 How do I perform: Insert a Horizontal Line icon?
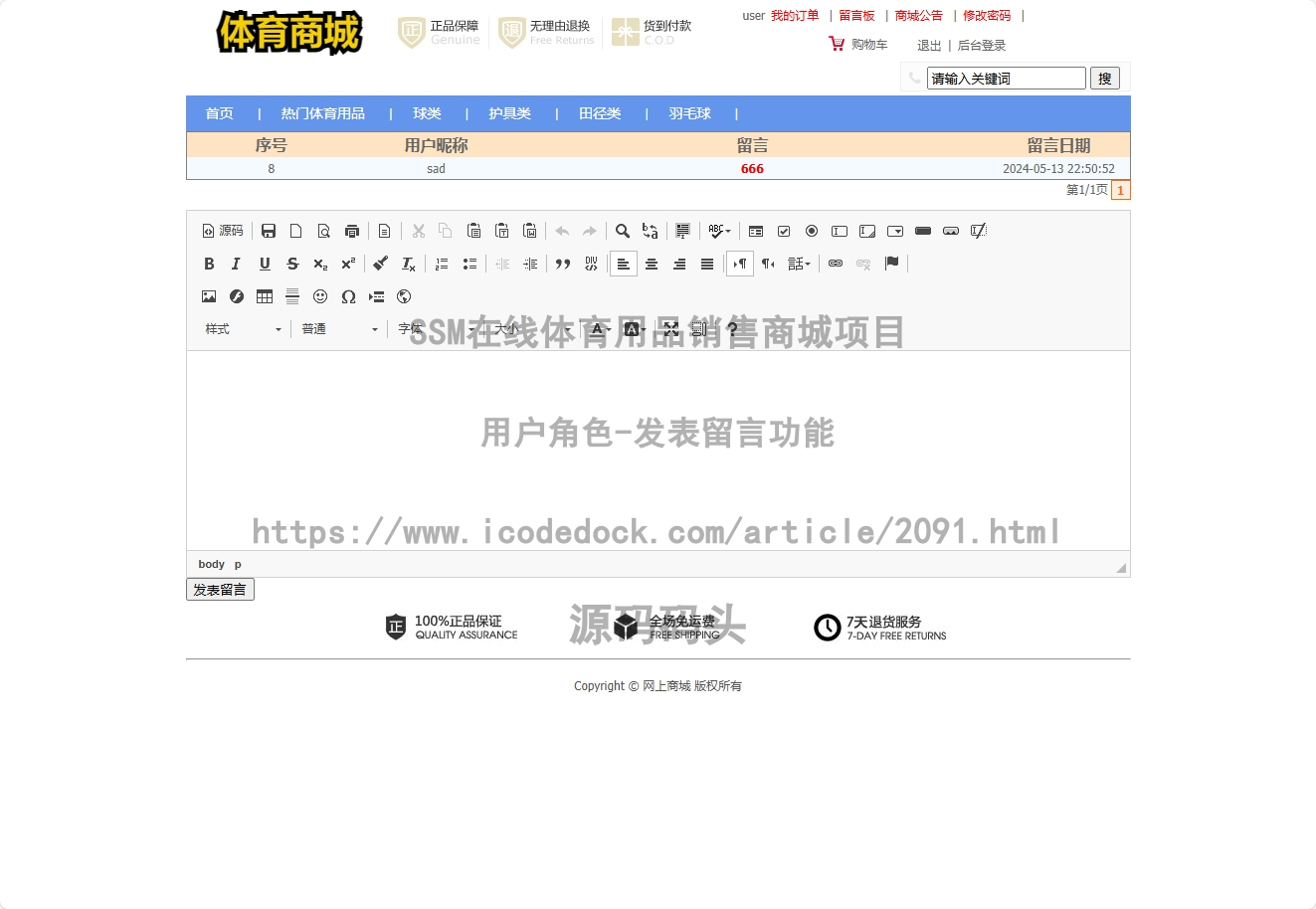click(292, 296)
